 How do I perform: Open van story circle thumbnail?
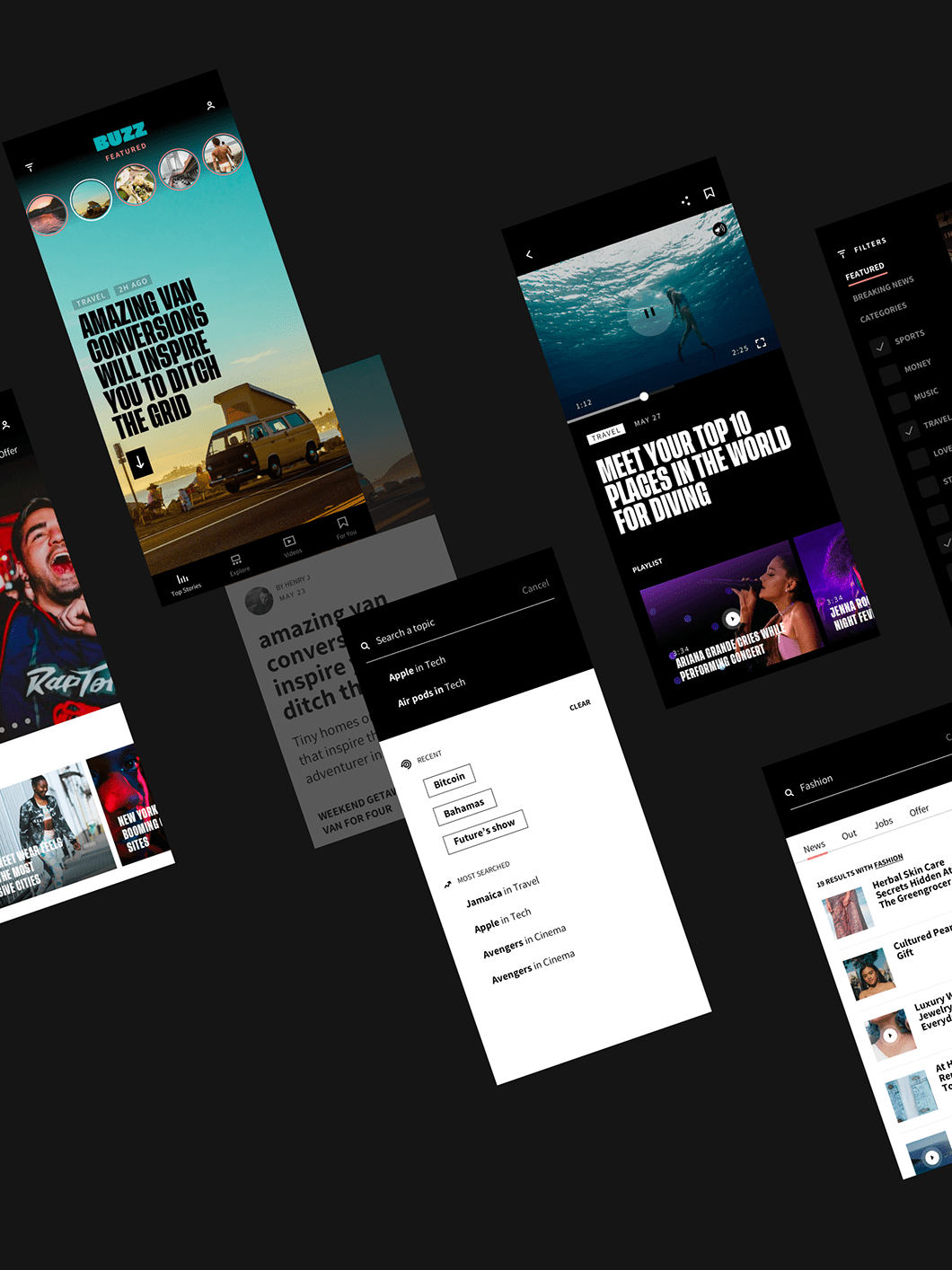[91, 199]
